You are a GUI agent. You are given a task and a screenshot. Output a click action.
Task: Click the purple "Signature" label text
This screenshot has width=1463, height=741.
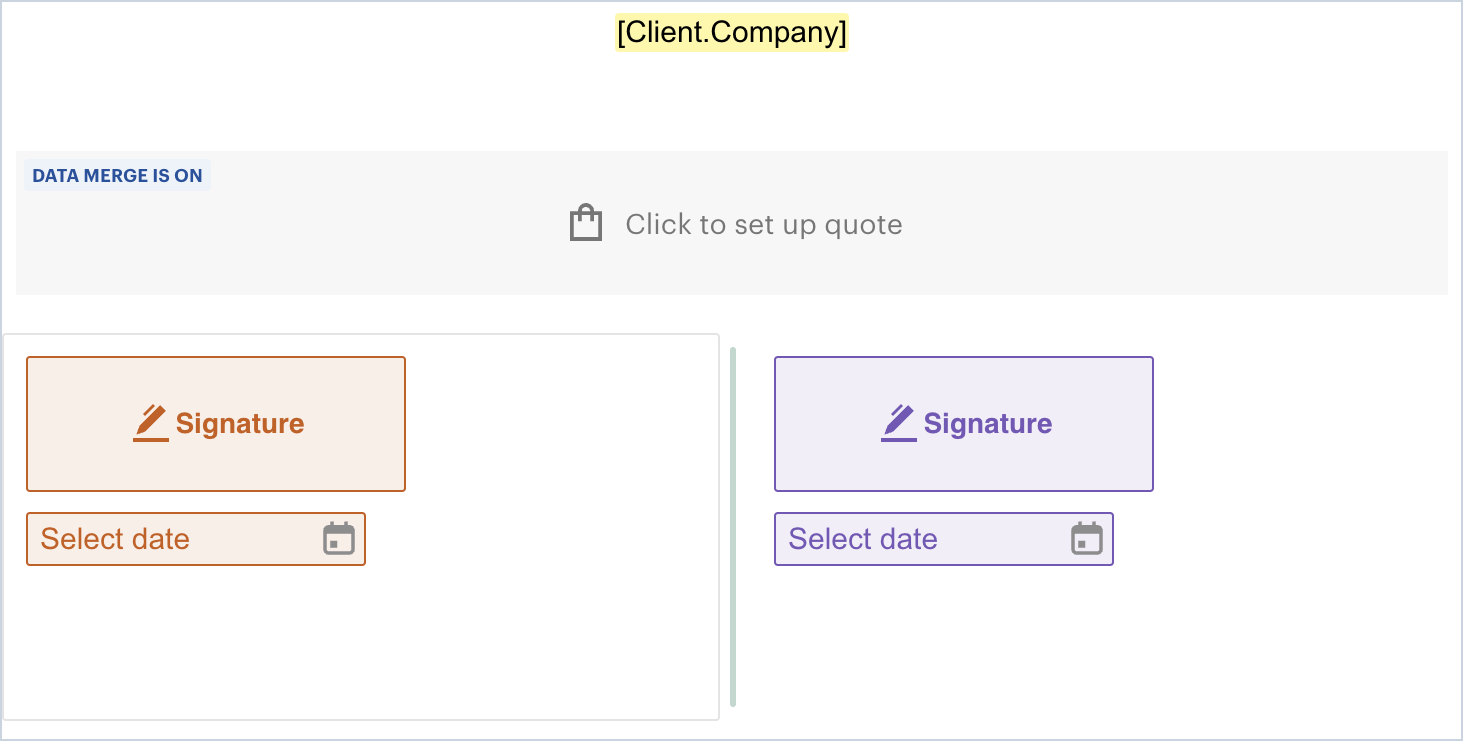988,424
